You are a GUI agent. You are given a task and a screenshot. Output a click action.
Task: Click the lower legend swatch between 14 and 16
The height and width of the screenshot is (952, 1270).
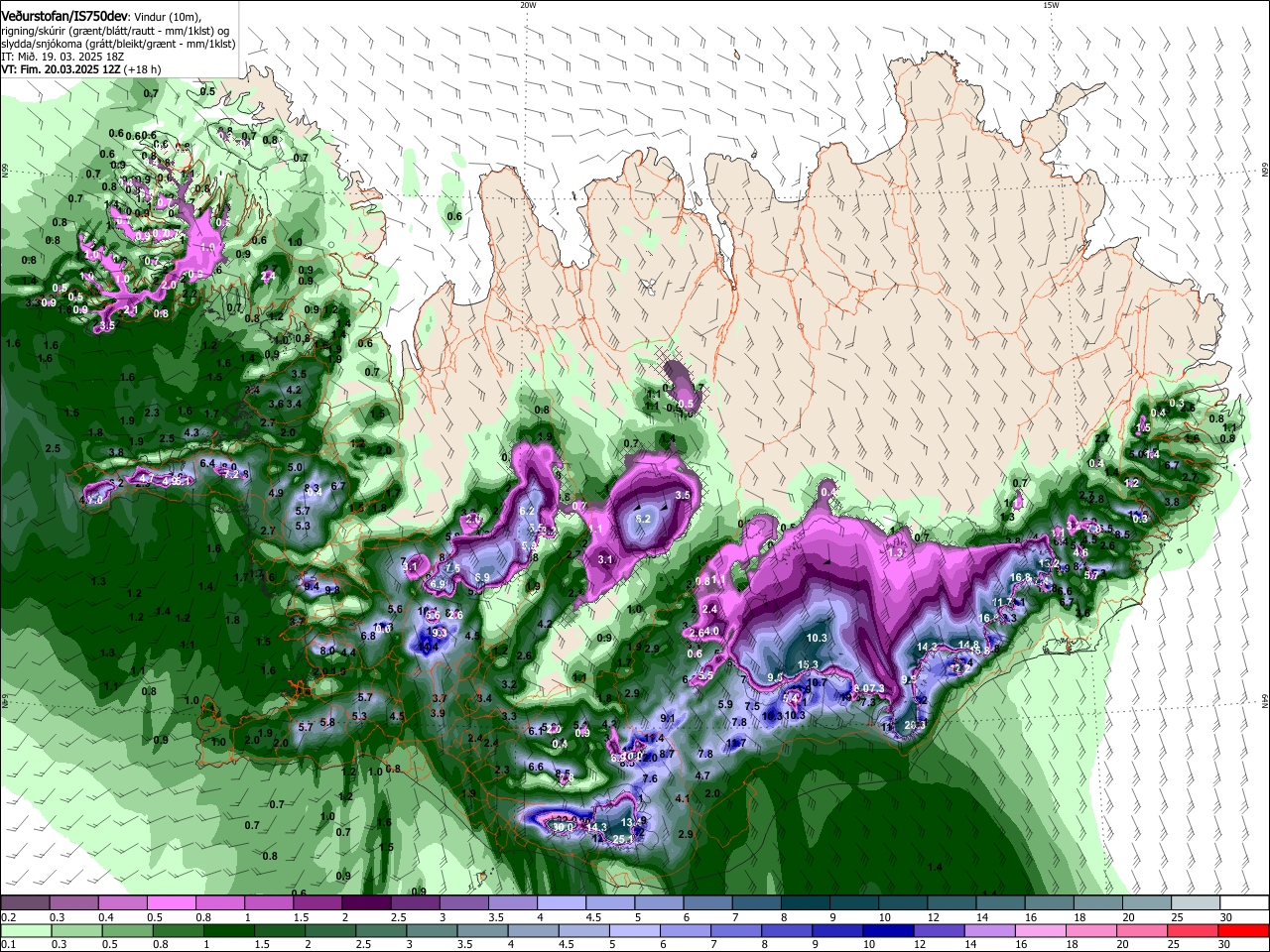pos(989,931)
